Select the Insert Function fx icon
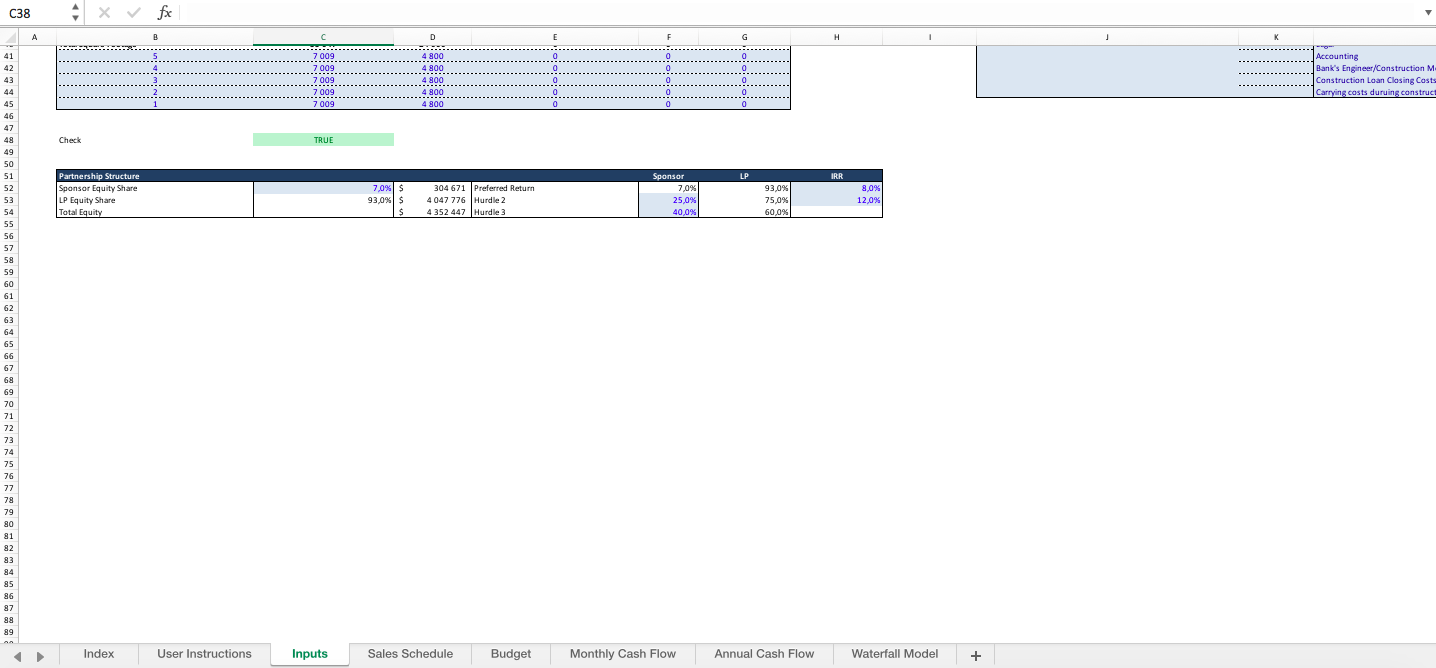The height and width of the screenshot is (668, 1436). (163, 13)
